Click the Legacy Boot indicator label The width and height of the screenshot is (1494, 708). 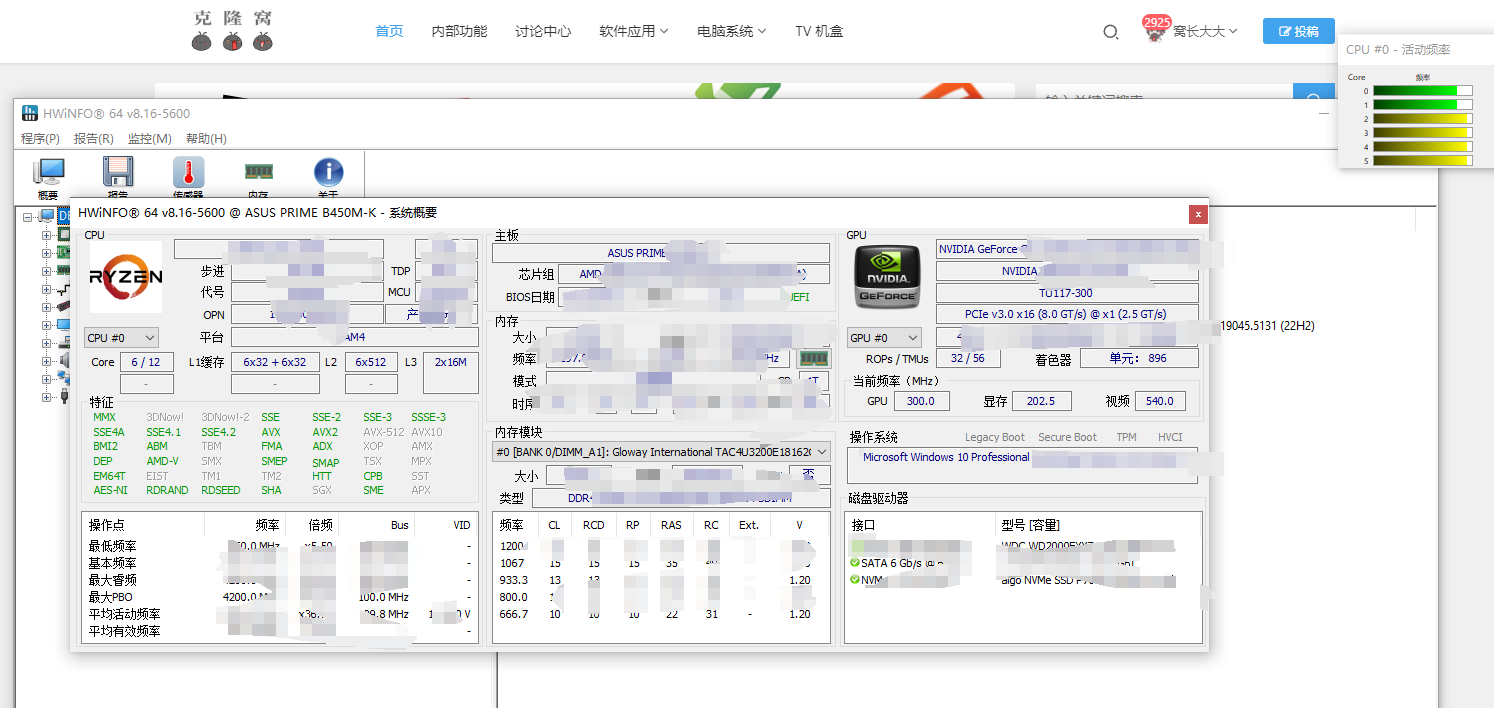[x=994, y=437]
